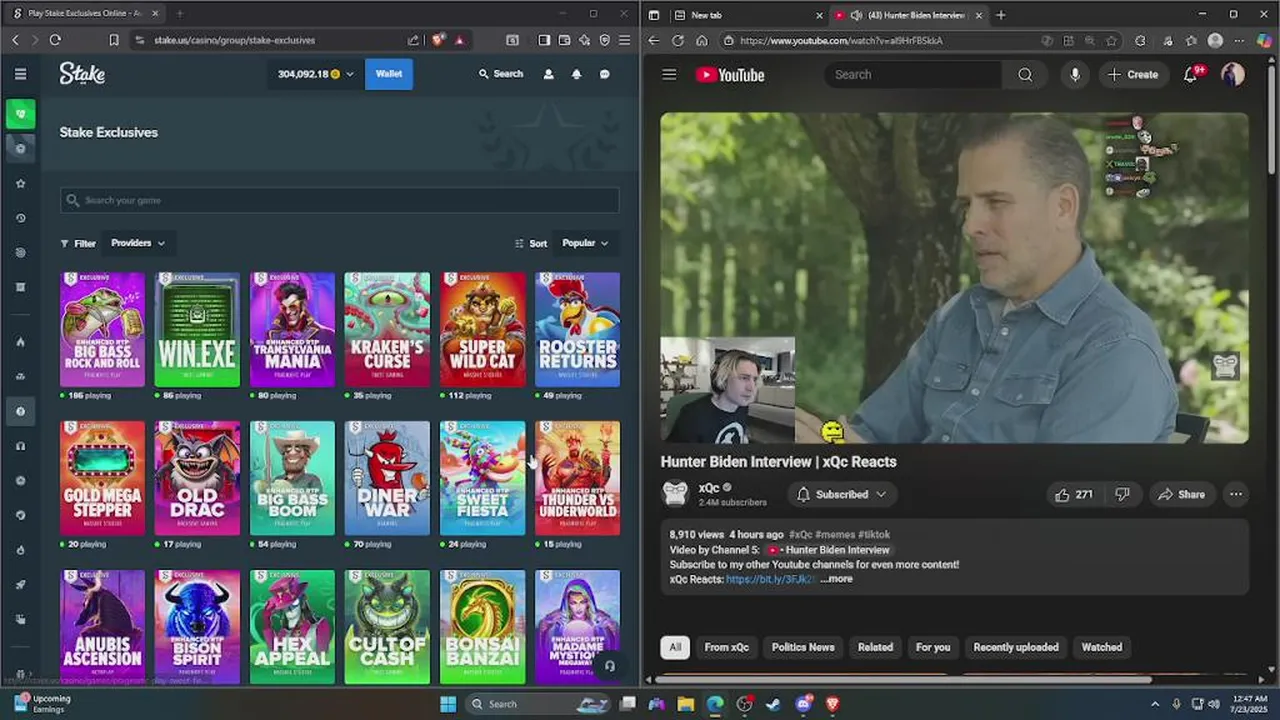Viewport: 1280px width, 720px height.
Task: Select the All chip
Action: point(675,647)
